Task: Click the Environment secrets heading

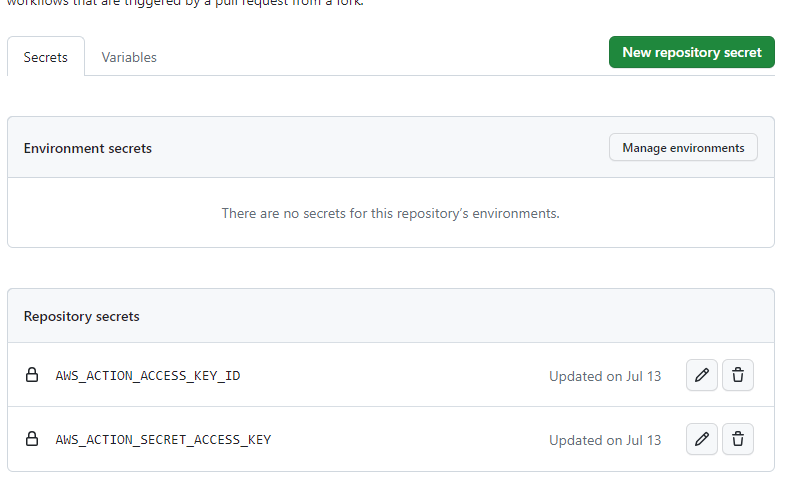Action: [87, 148]
